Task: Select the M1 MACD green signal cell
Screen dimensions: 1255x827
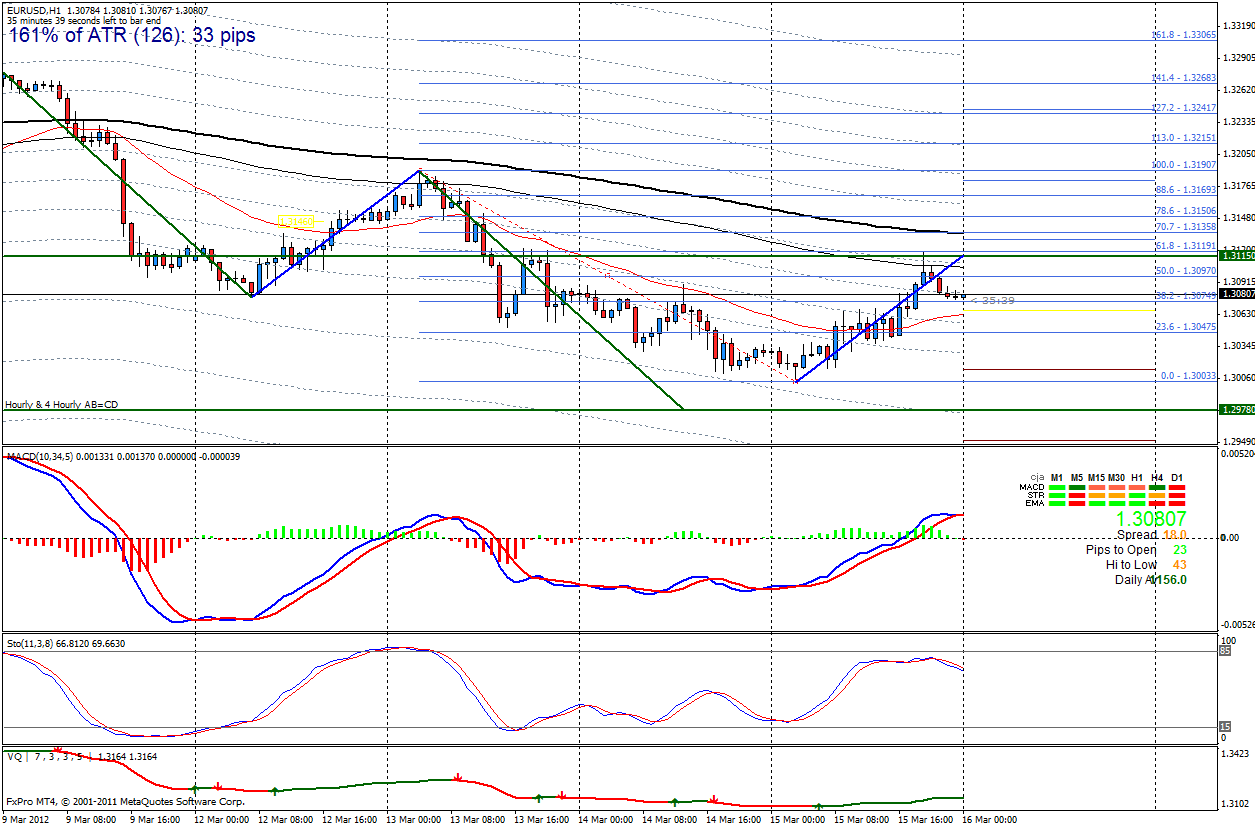Action: [x=1057, y=487]
